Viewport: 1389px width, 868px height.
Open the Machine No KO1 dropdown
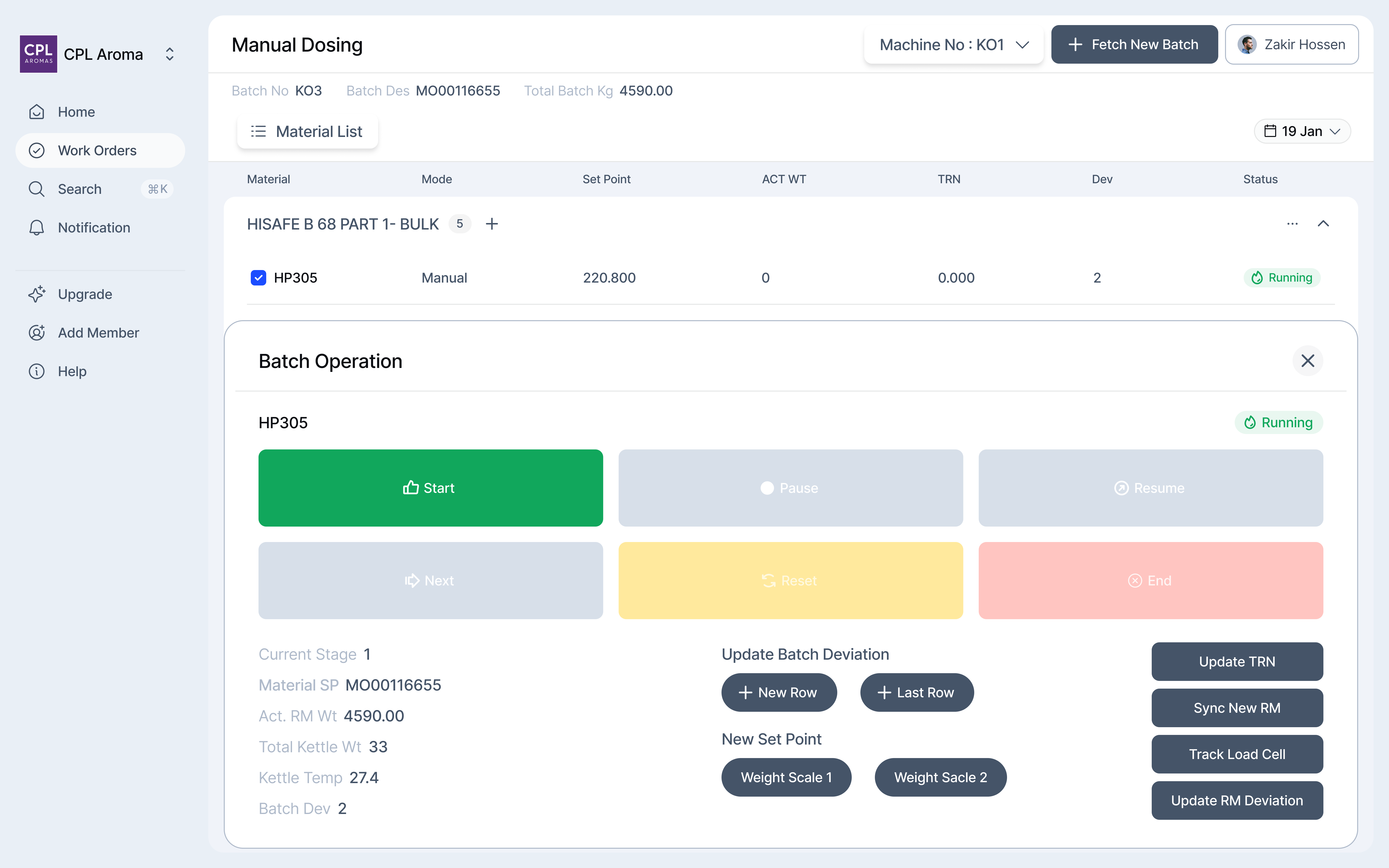954,45
